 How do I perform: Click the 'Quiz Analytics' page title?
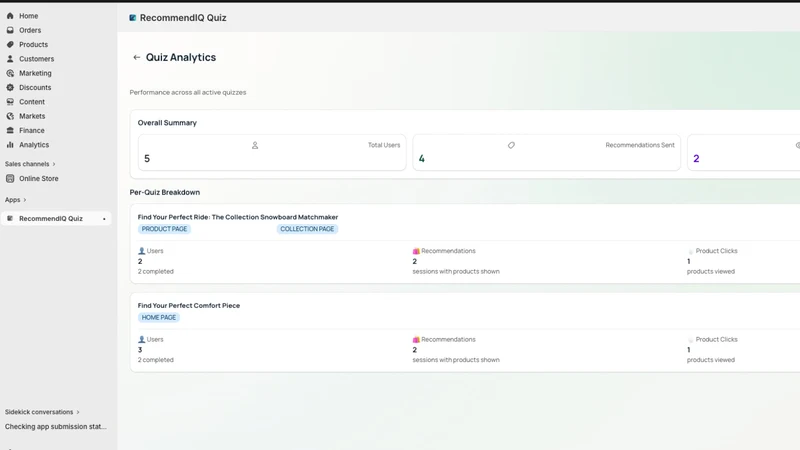click(181, 57)
